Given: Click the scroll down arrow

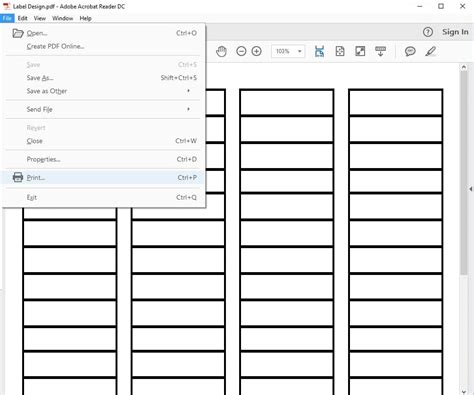Looking at the screenshot, I should tap(464, 392).
